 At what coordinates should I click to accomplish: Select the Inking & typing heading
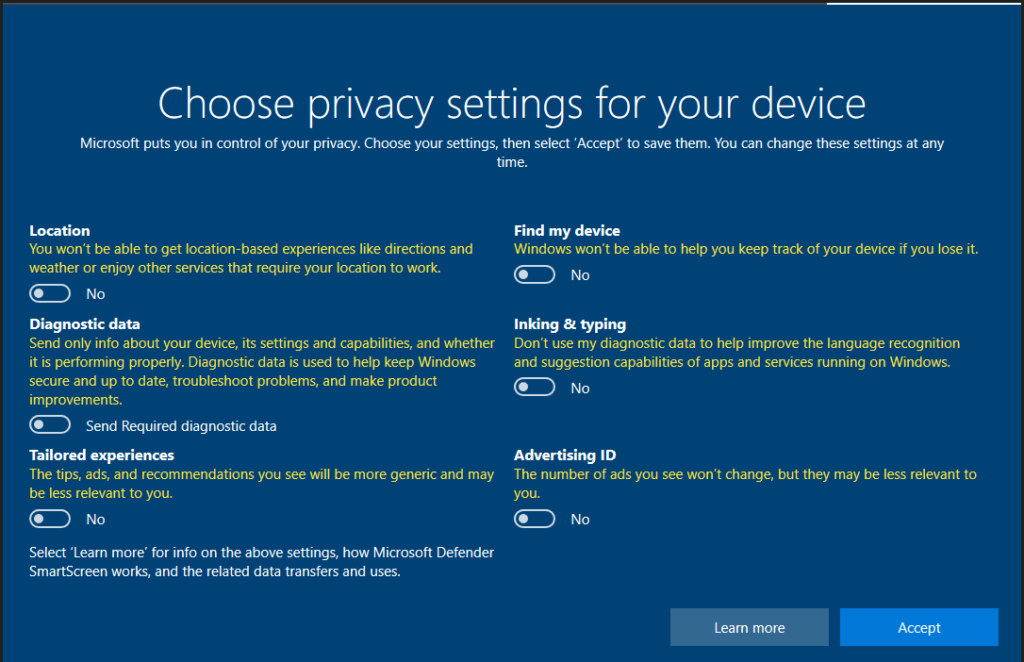(x=570, y=324)
